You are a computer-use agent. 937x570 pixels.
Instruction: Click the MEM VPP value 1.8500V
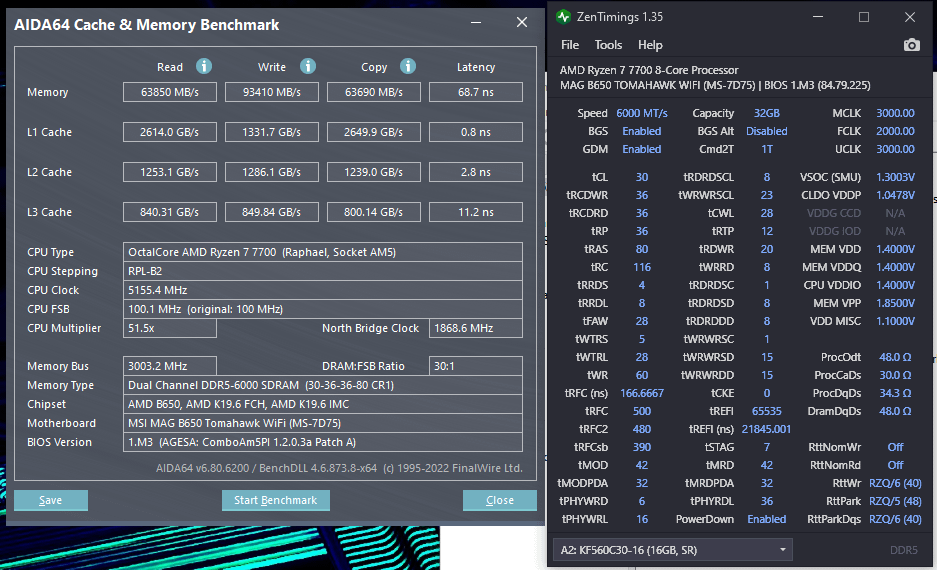coord(895,303)
